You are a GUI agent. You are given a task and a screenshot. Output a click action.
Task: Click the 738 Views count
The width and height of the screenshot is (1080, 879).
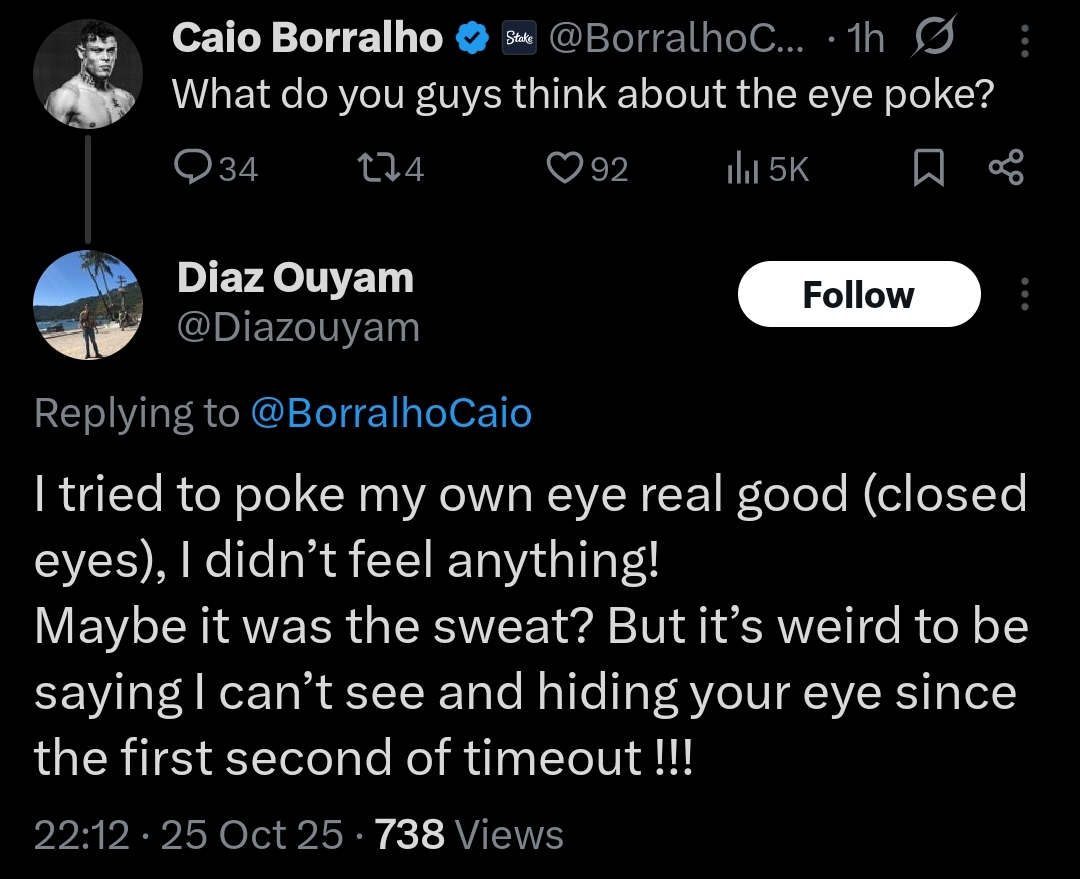(x=468, y=833)
